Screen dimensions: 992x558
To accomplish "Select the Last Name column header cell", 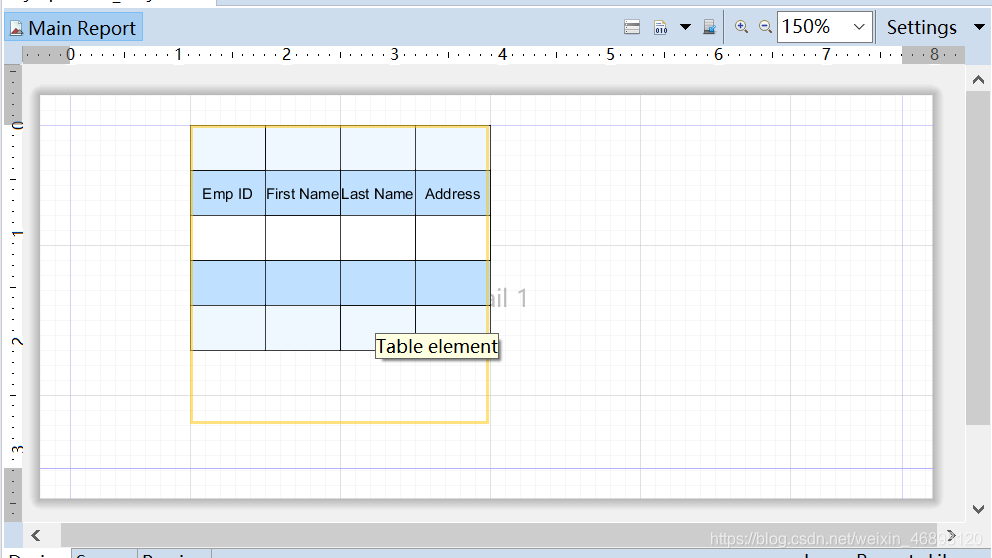I will (378, 194).
